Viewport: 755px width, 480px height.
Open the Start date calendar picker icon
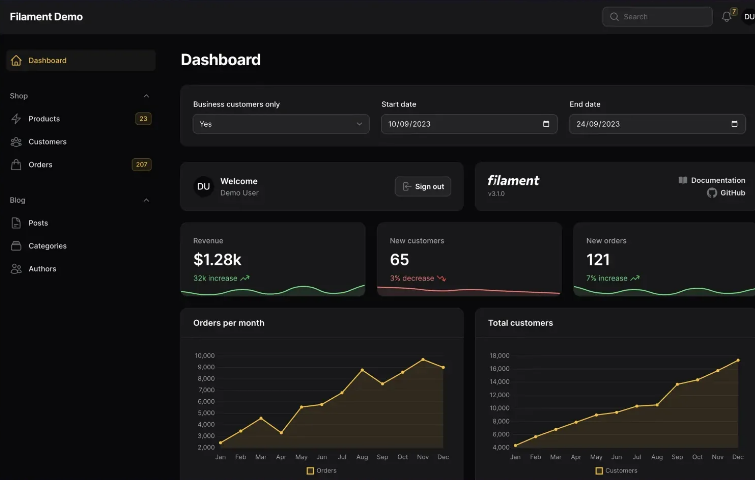(546, 124)
